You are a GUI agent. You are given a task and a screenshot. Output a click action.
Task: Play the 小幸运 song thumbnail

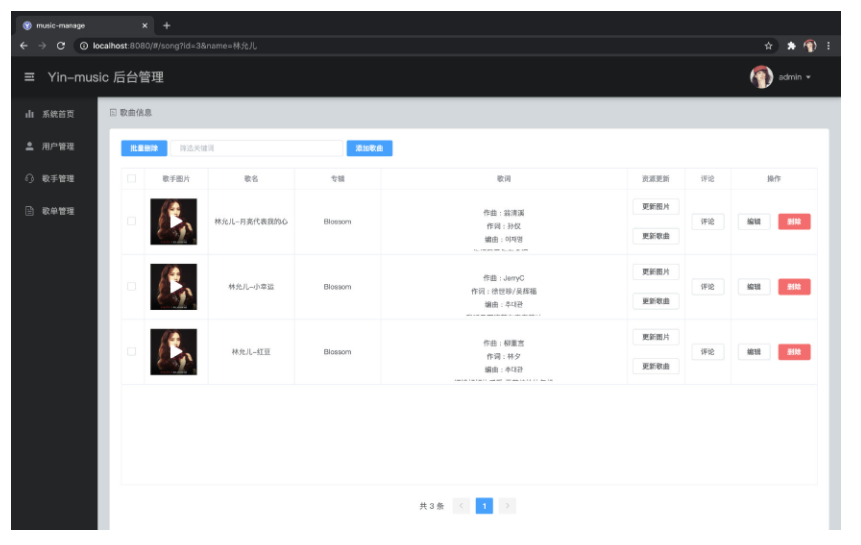click(x=174, y=286)
